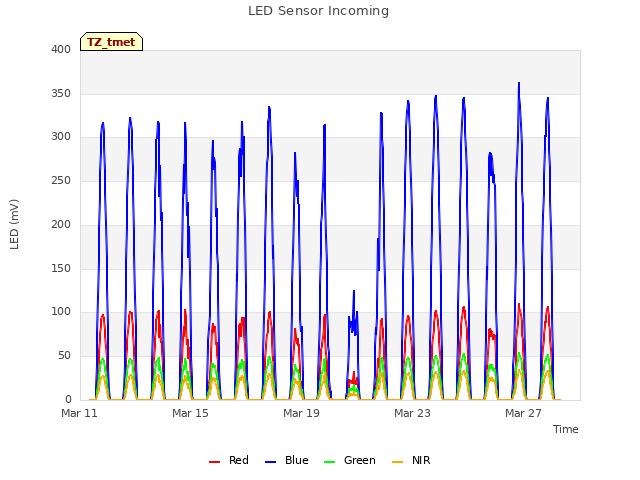
Task: Click the chart title LED Sensor Incoming
Action: [x=318, y=11]
